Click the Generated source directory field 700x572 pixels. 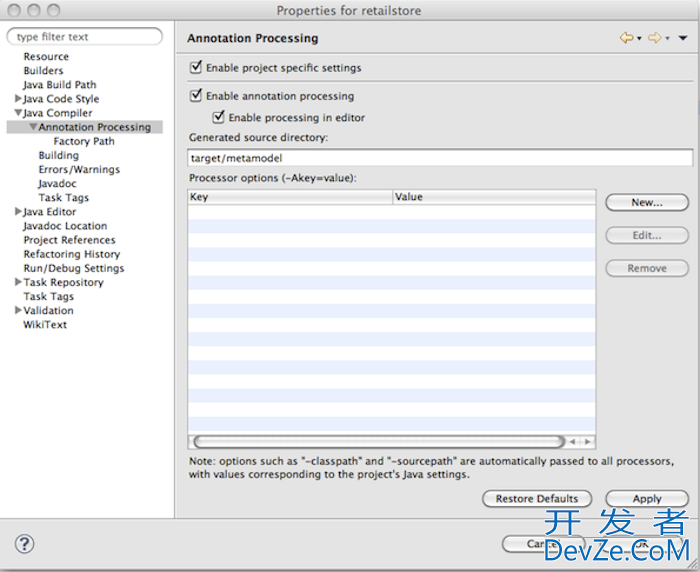pyautogui.click(x=440, y=158)
